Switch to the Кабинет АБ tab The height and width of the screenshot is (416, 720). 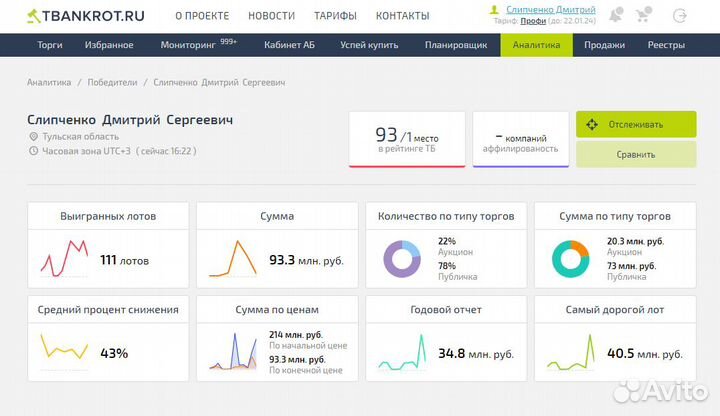[289, 45]
